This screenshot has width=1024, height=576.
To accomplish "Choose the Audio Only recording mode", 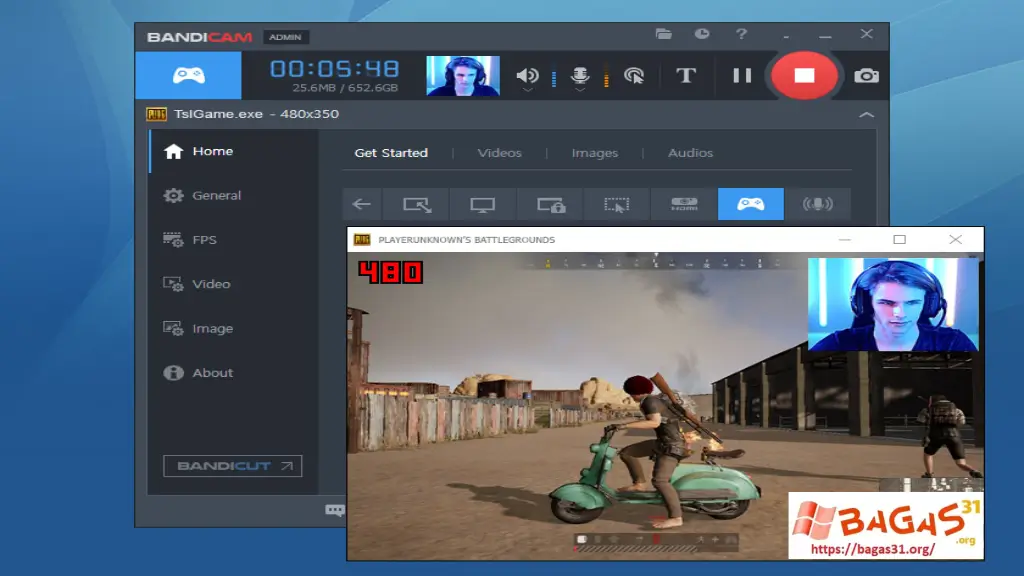I will click(x=820, y=203).
